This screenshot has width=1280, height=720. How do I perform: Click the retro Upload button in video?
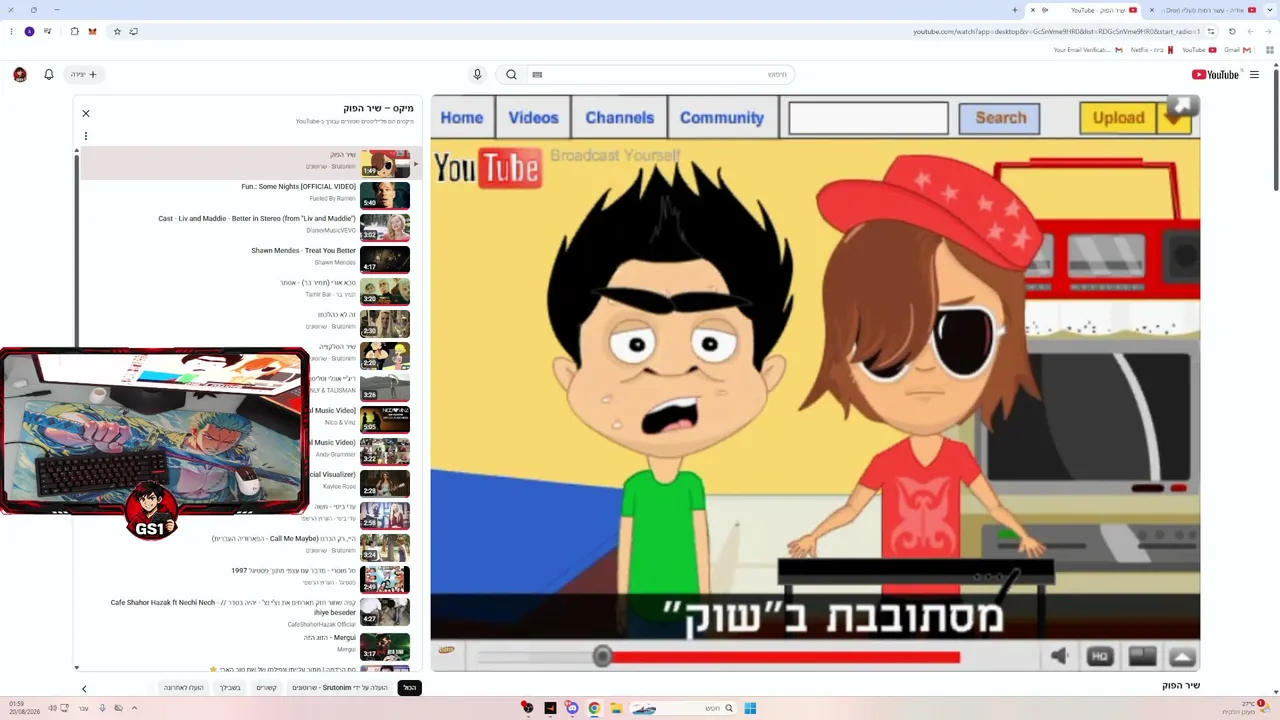(x=1118, y=118)
